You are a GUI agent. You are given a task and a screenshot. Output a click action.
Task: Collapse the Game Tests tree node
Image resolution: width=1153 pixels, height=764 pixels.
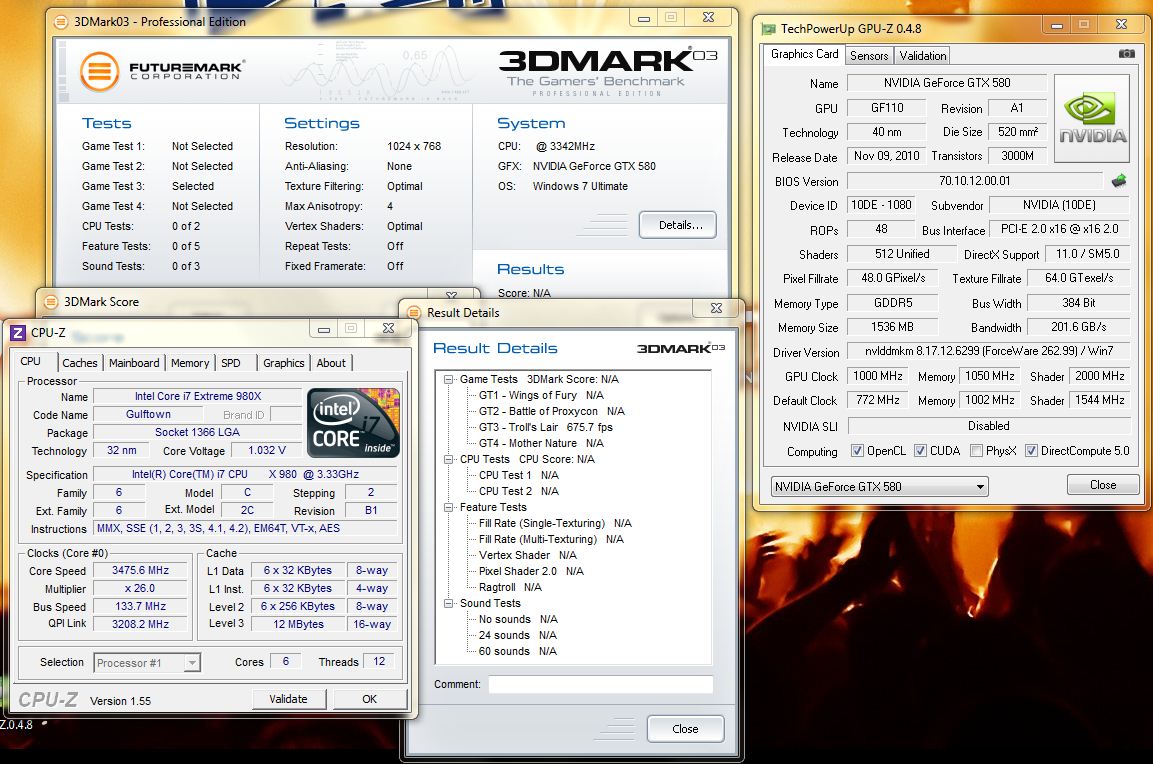tap(449, 380)
